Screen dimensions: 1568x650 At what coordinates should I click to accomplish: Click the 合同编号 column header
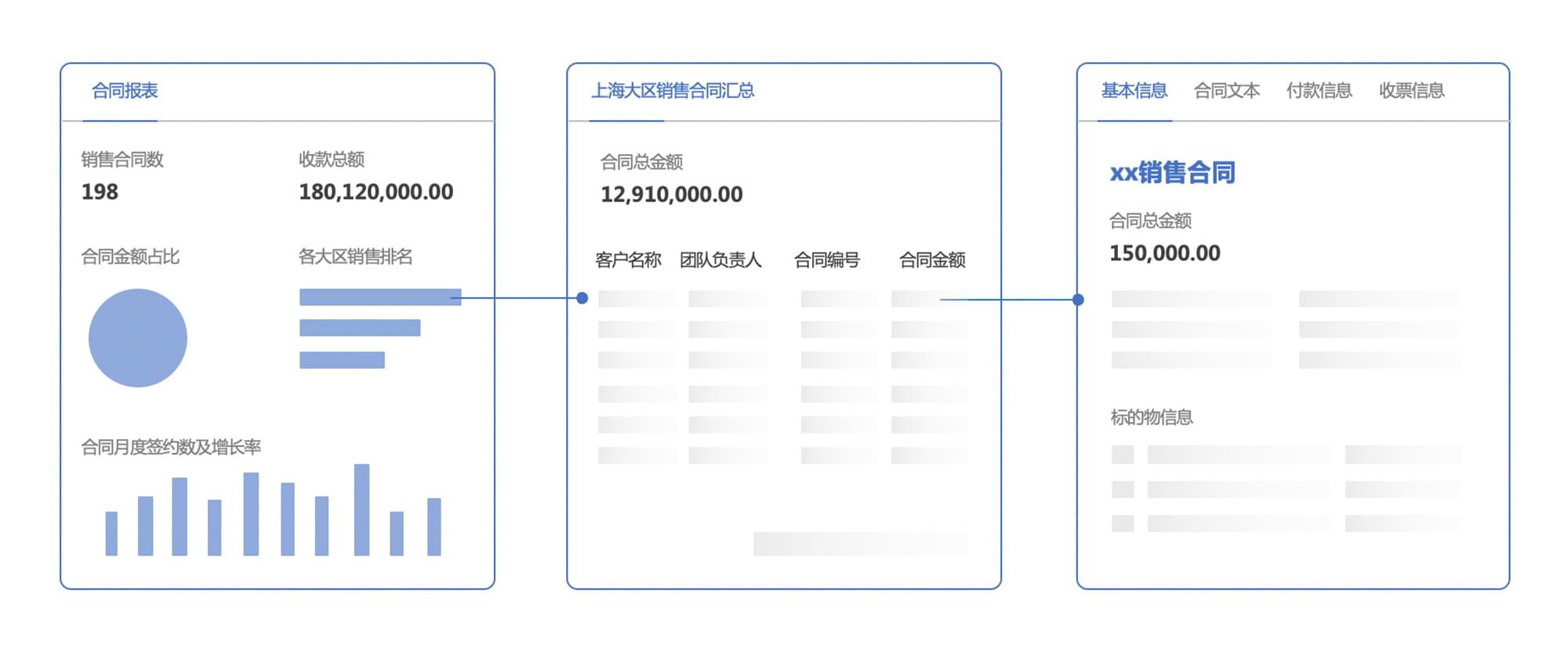[826, 260]
